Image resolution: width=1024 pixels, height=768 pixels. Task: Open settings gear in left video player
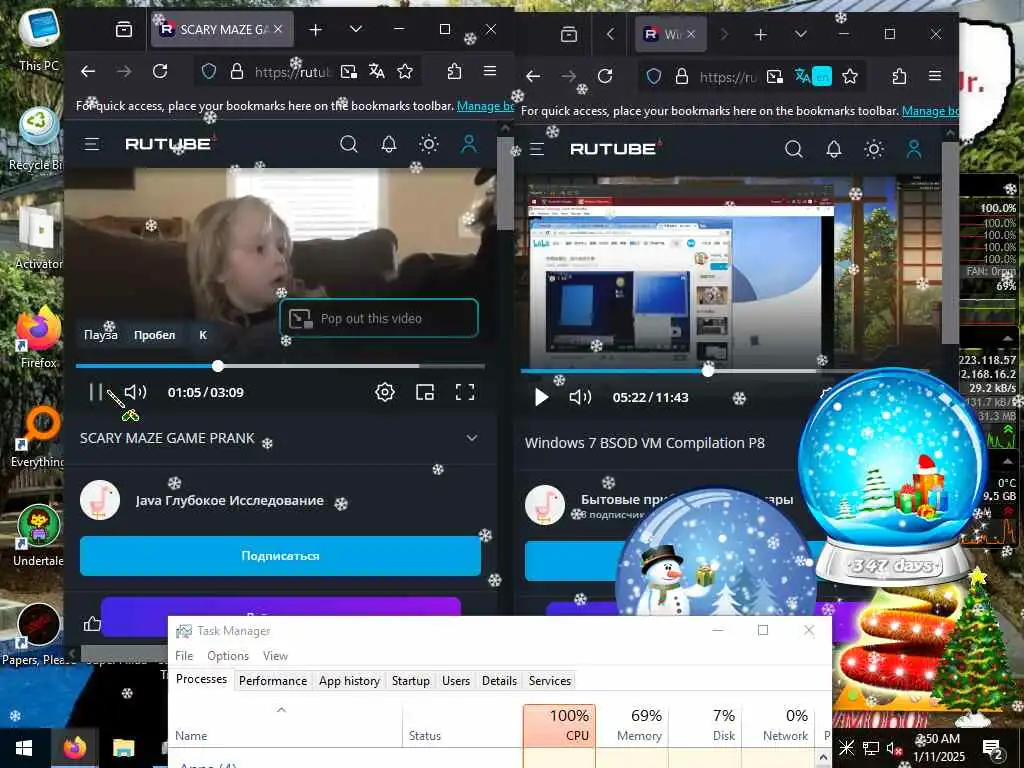pos(385,392)
